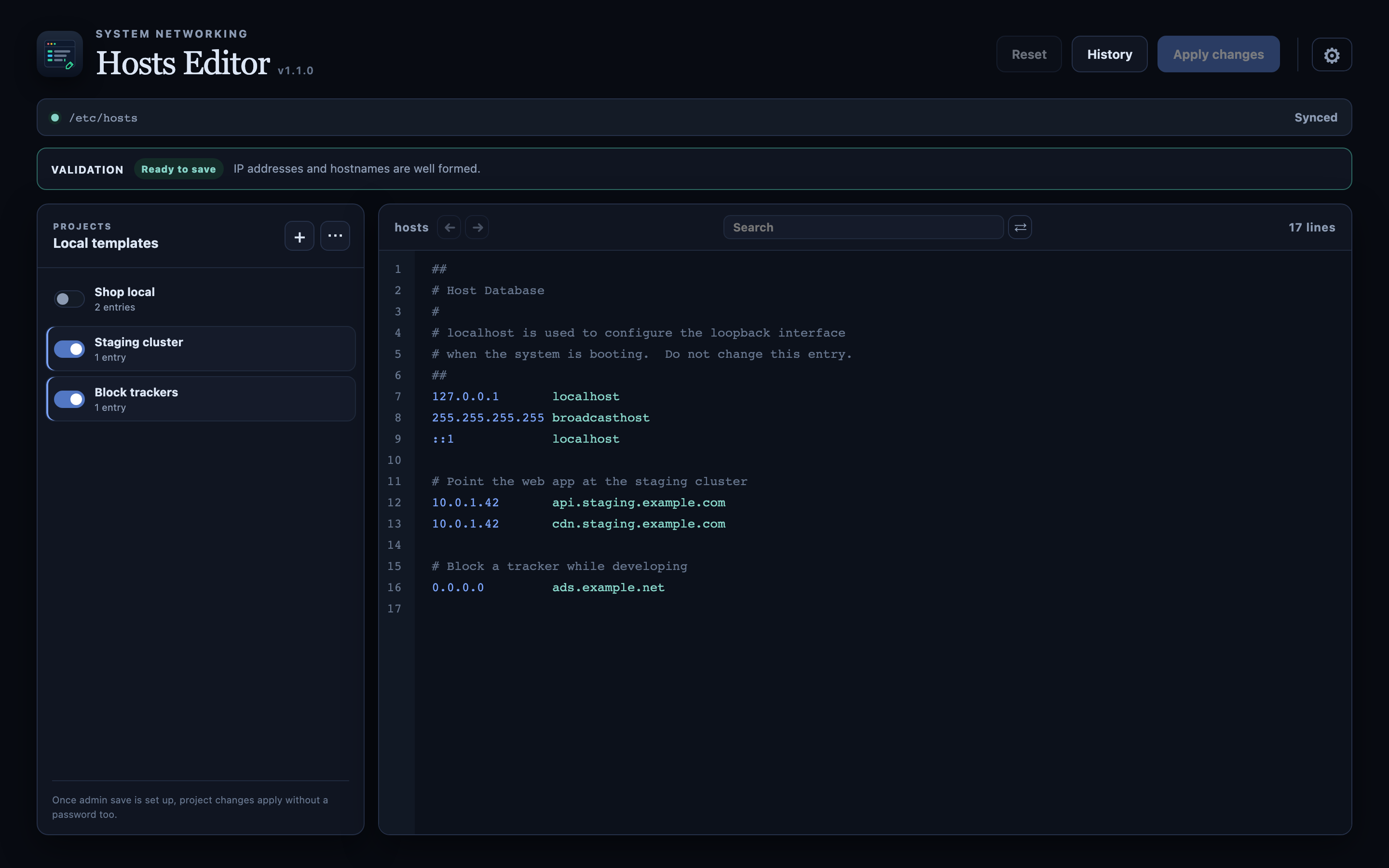Add a new project with plus icon
1389x868 pixels.
[x=300, y=236]
